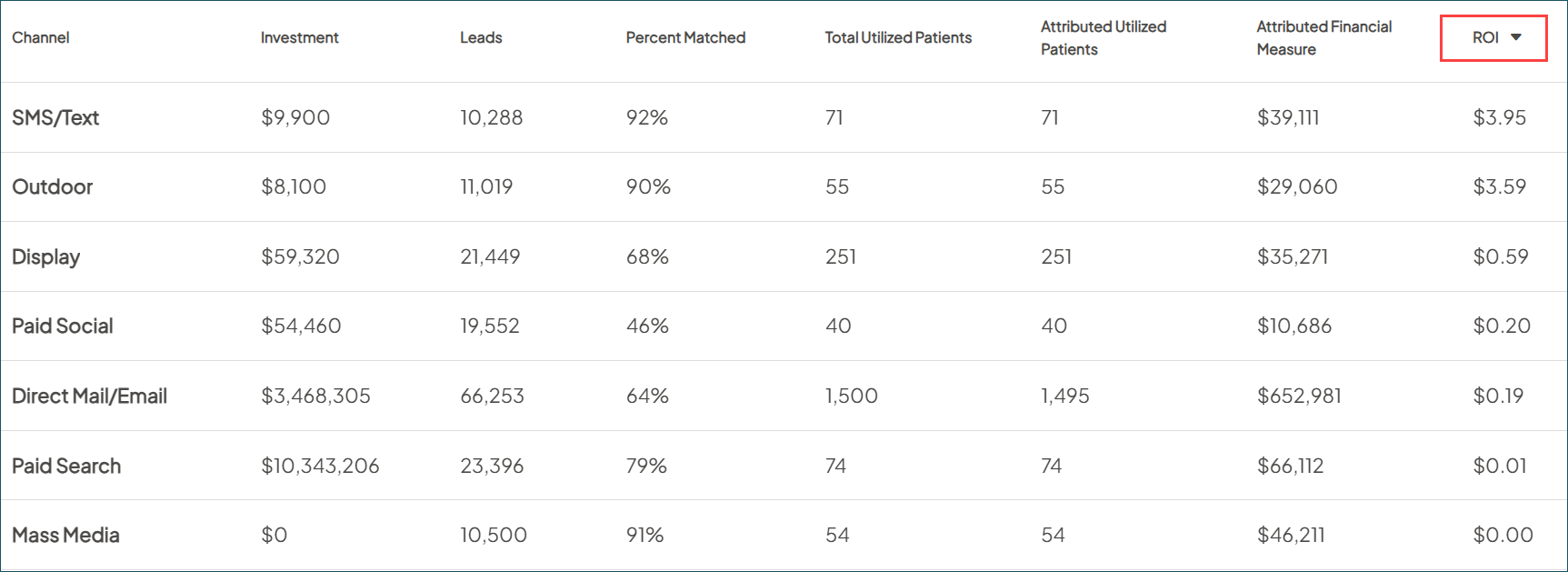
Task: Click the 66,253 leads cell
Action: (x=492, y=396)
